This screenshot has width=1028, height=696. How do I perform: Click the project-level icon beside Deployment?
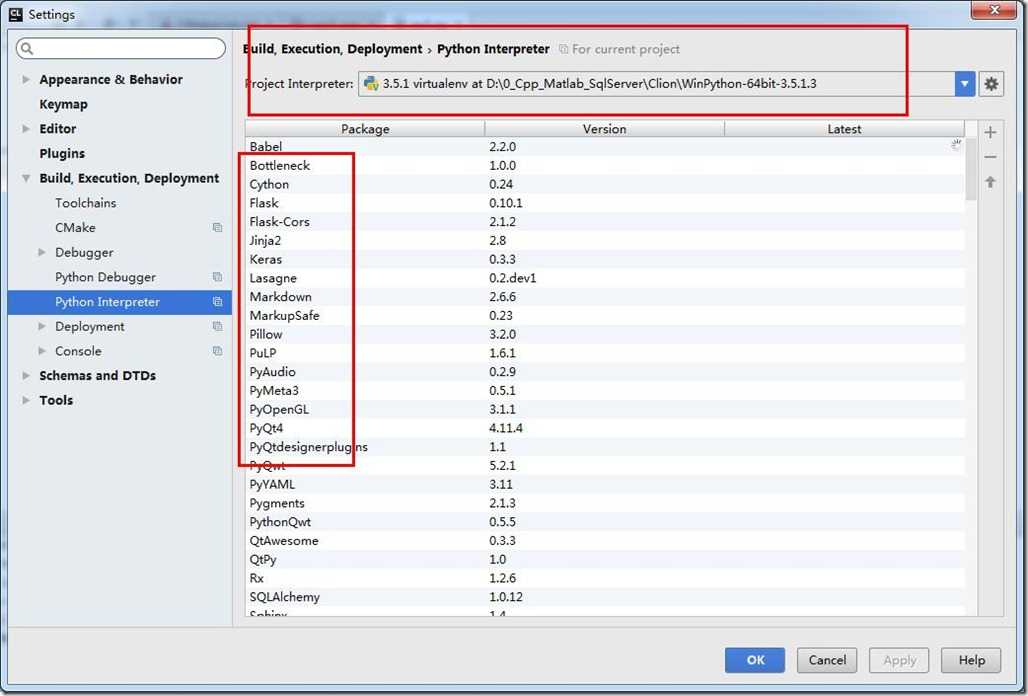(217, 326)
